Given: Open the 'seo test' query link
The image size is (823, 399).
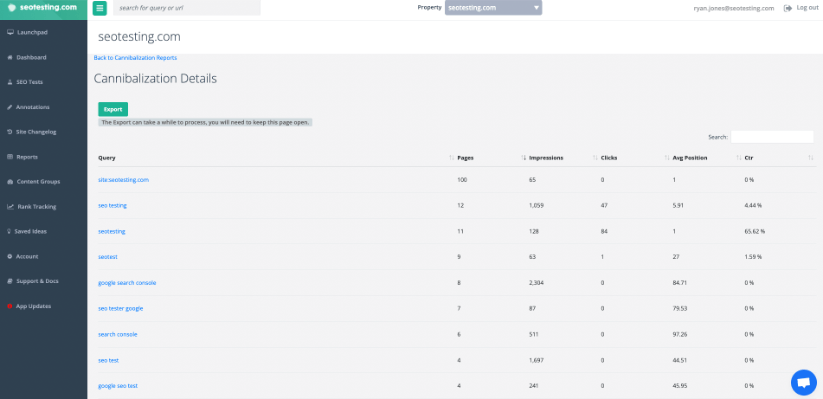Looking at the screenshot, I should click(109, 360).
